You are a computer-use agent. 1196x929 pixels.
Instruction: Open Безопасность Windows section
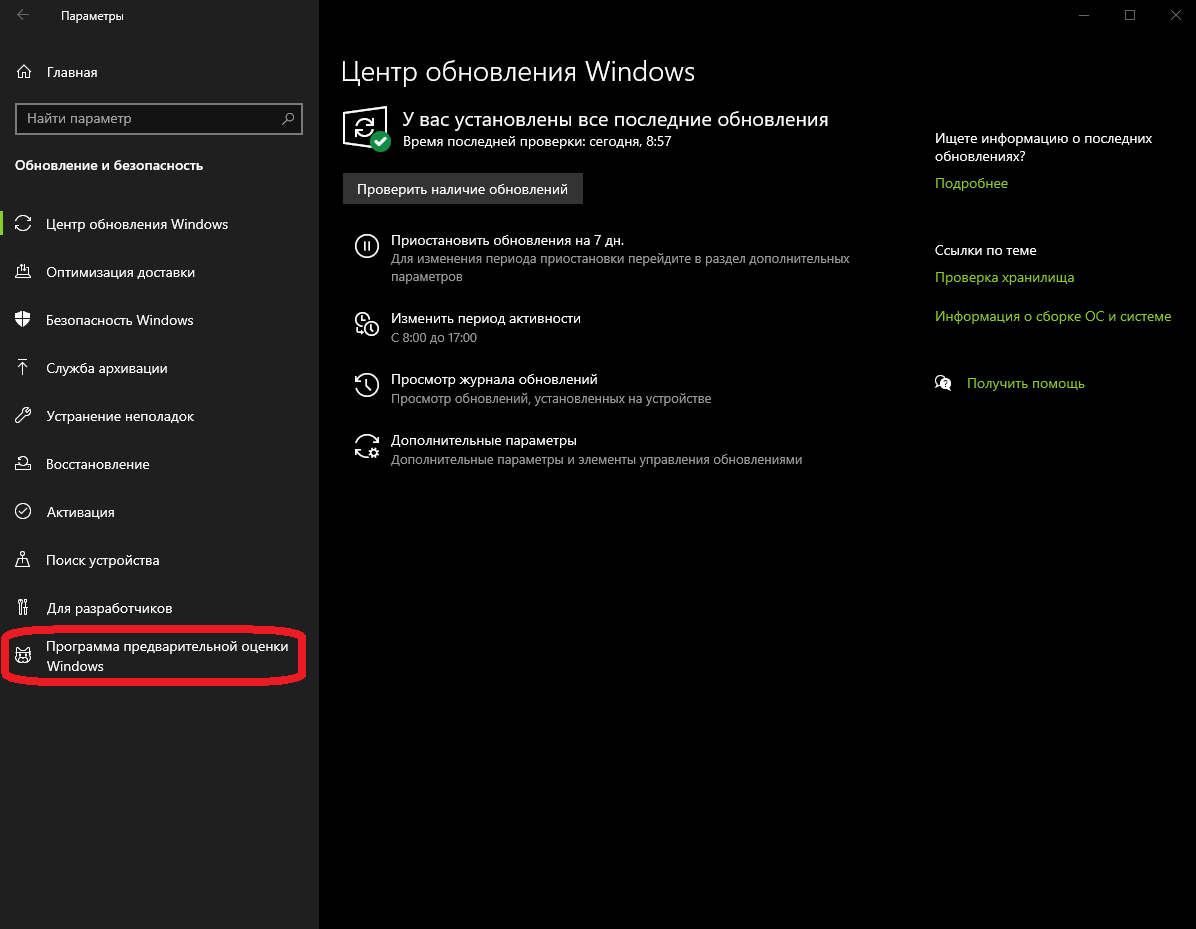coord(120,320)
